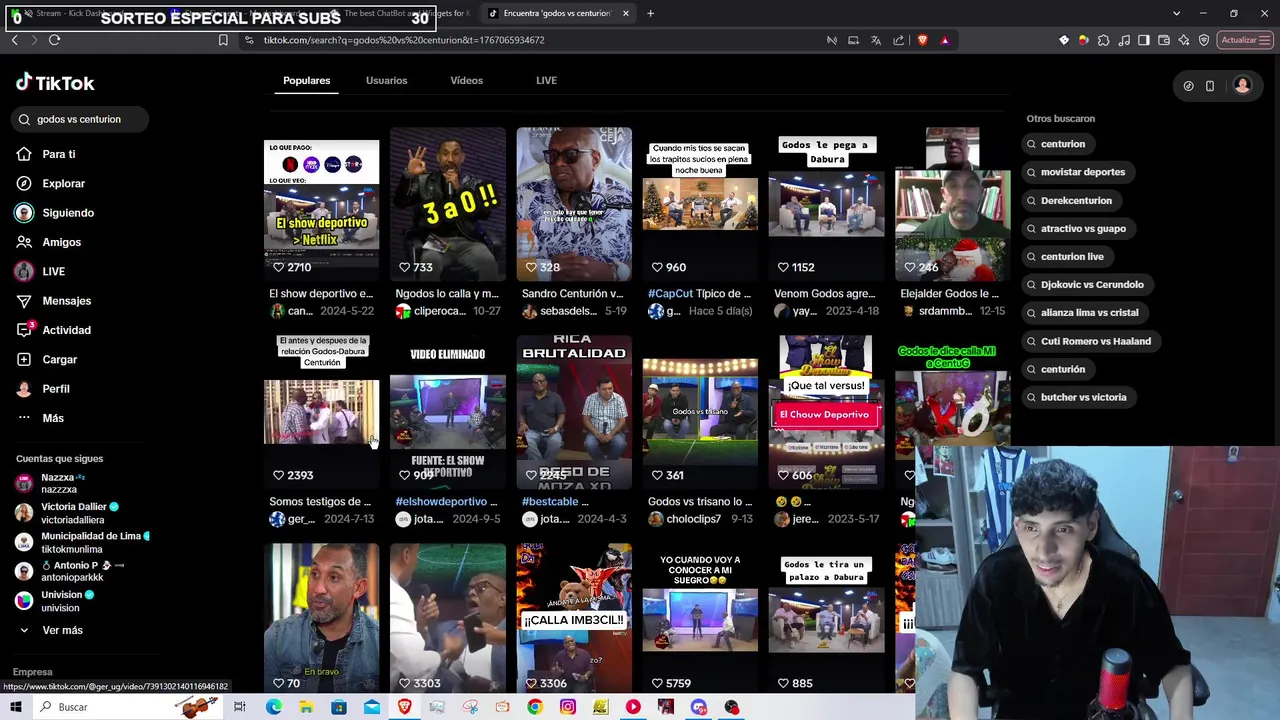Open the Explorar section in sidebar

point(63,183)
